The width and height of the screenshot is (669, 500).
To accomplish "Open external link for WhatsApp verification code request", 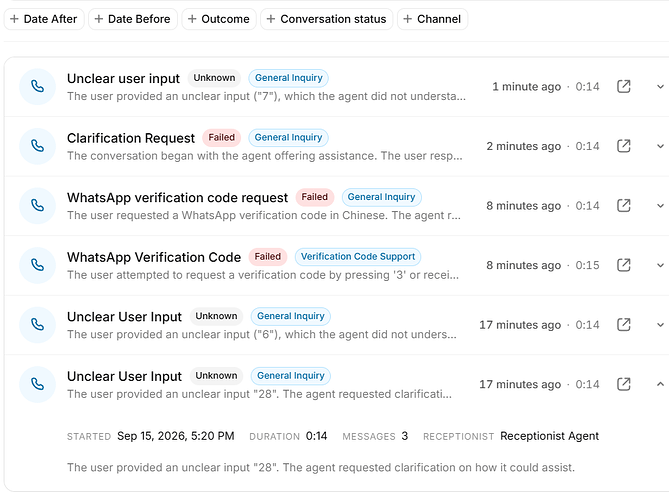I will [623, 206].
